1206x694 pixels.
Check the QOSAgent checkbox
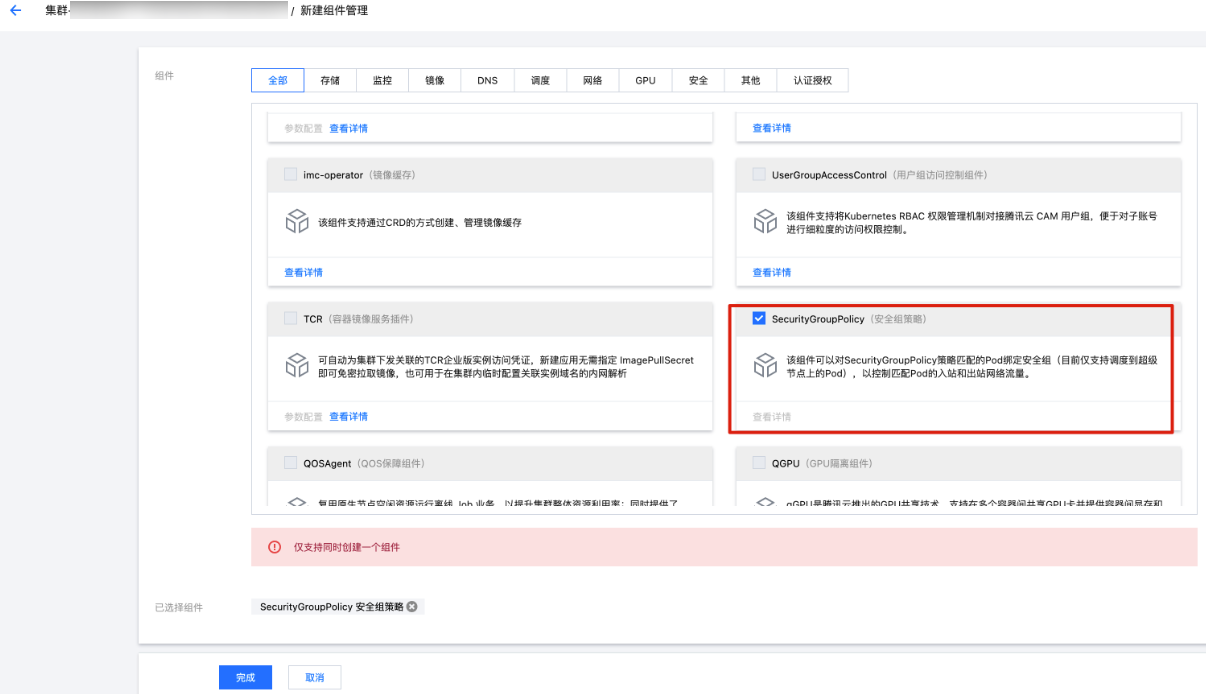[291, 463]
